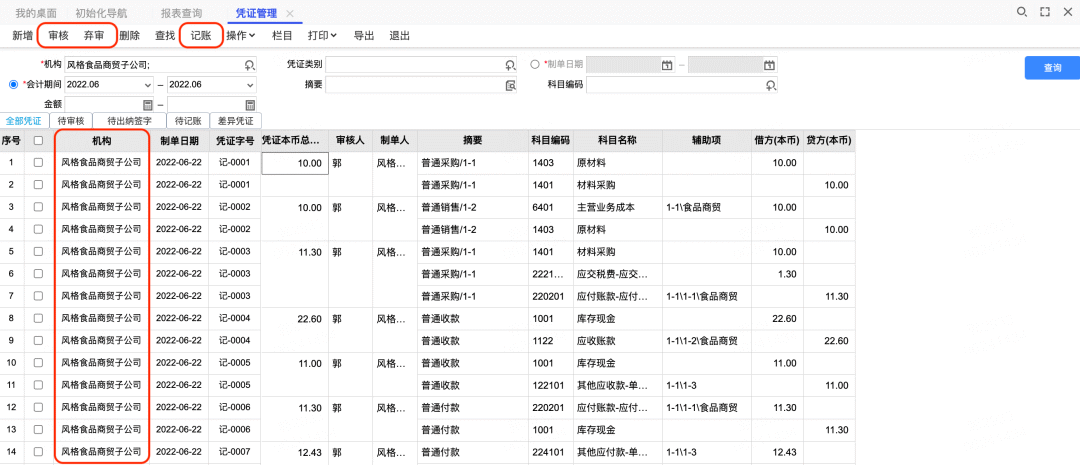Viewport: 1080px width, 465px height.
Task: Open the 打印 dropdown menu
Action: (322, 35)
